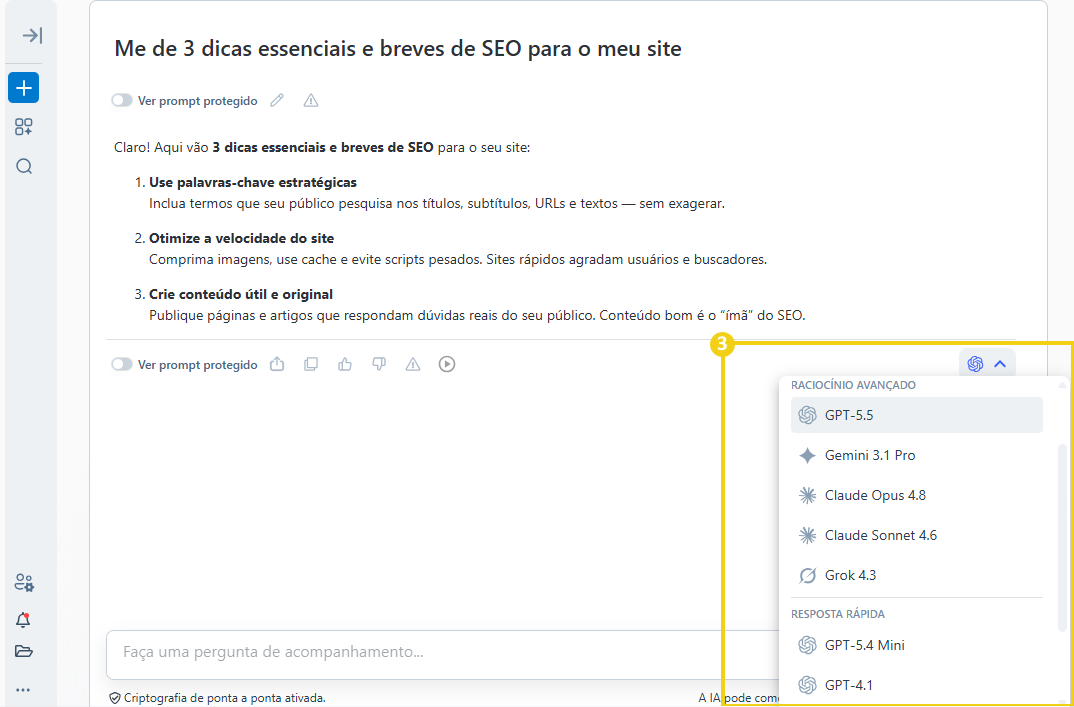
Task: Play the response aloud with play icon
Action: [447, 364]
